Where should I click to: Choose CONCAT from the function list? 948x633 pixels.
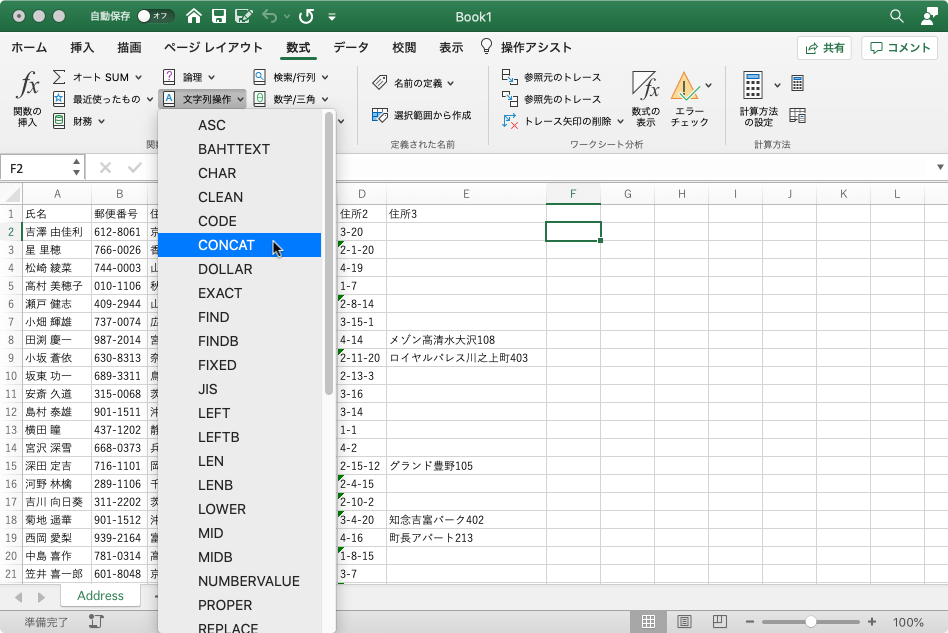(239, 245)
